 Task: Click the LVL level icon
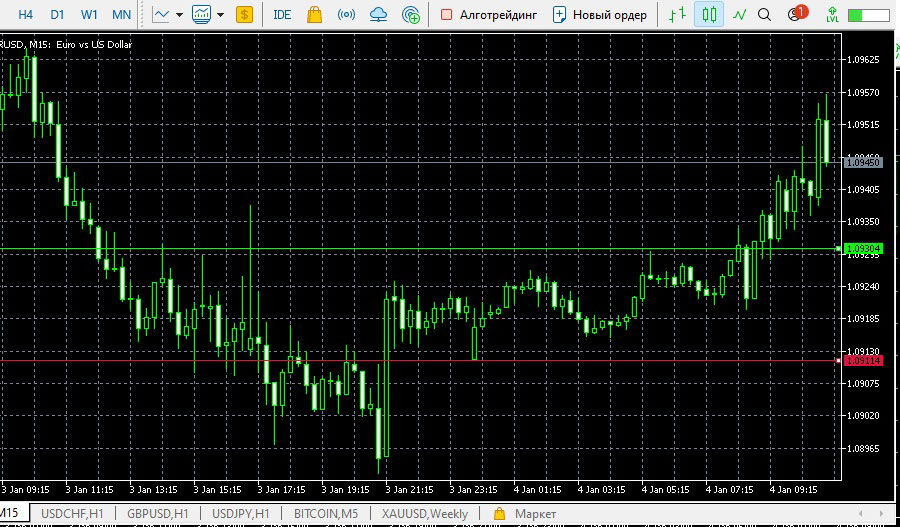point(832,15)
